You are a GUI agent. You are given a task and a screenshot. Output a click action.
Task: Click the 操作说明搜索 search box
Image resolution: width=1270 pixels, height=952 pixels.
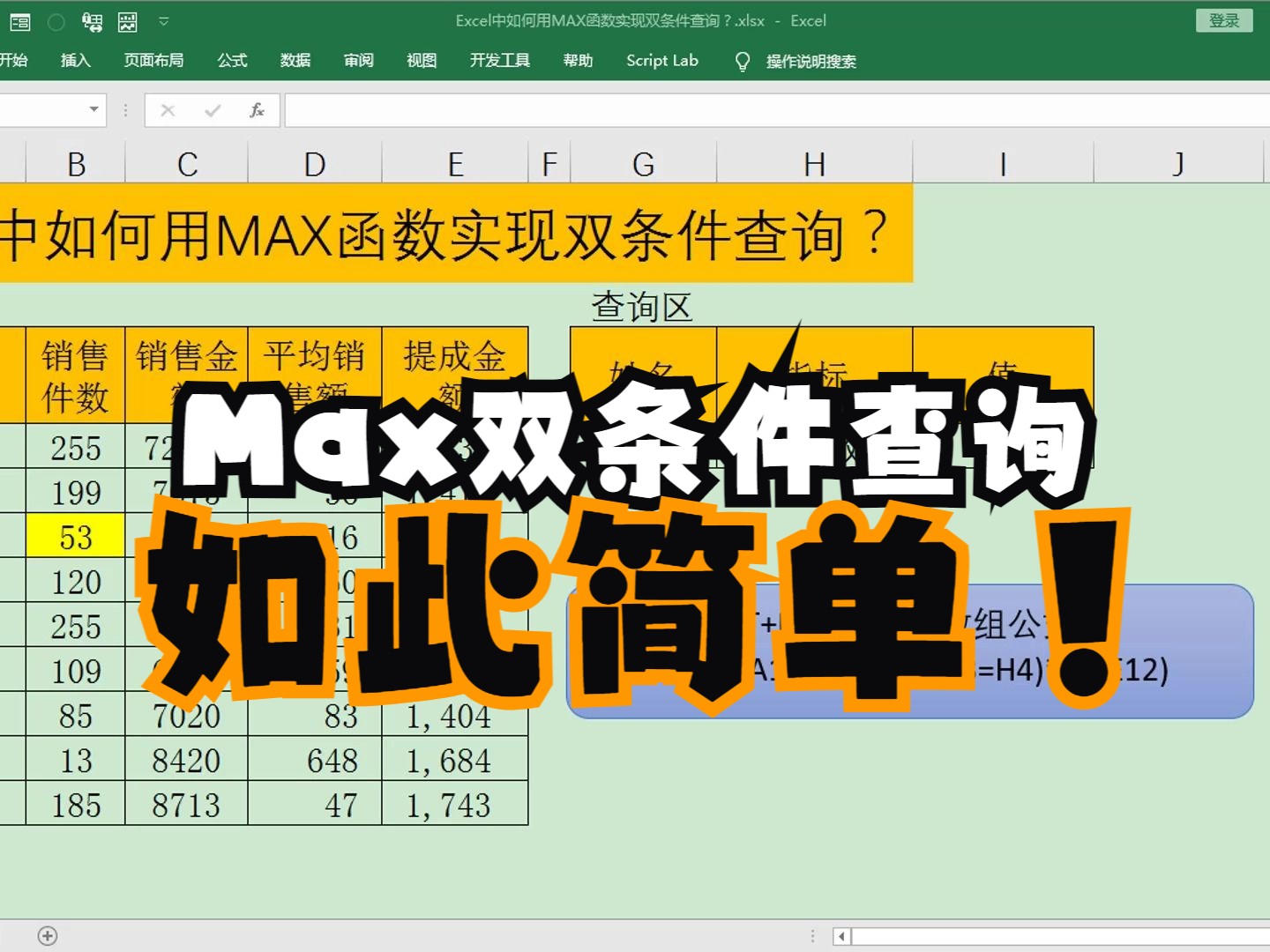[x=811, y=61]
